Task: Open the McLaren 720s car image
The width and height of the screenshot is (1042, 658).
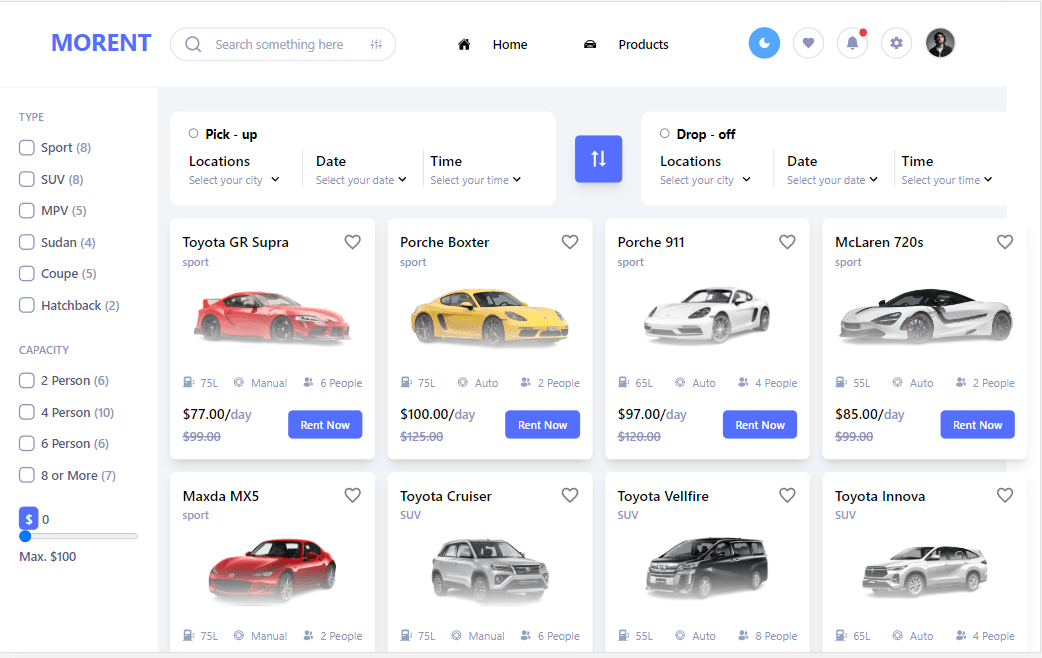Action: (925, 316)
